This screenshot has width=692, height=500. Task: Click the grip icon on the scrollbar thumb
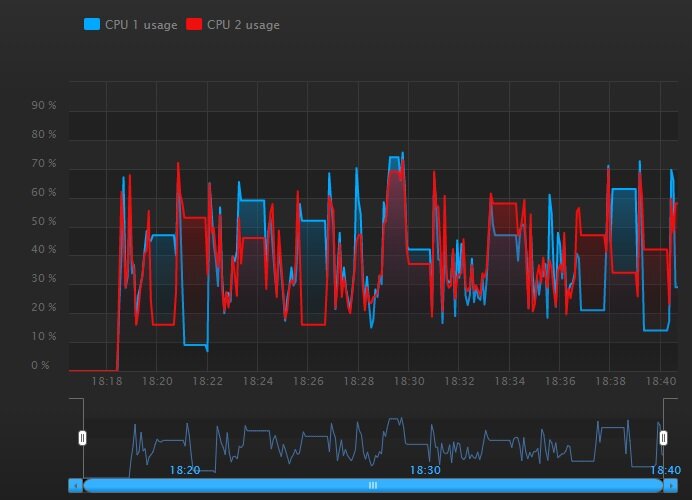tap(373, 485)
